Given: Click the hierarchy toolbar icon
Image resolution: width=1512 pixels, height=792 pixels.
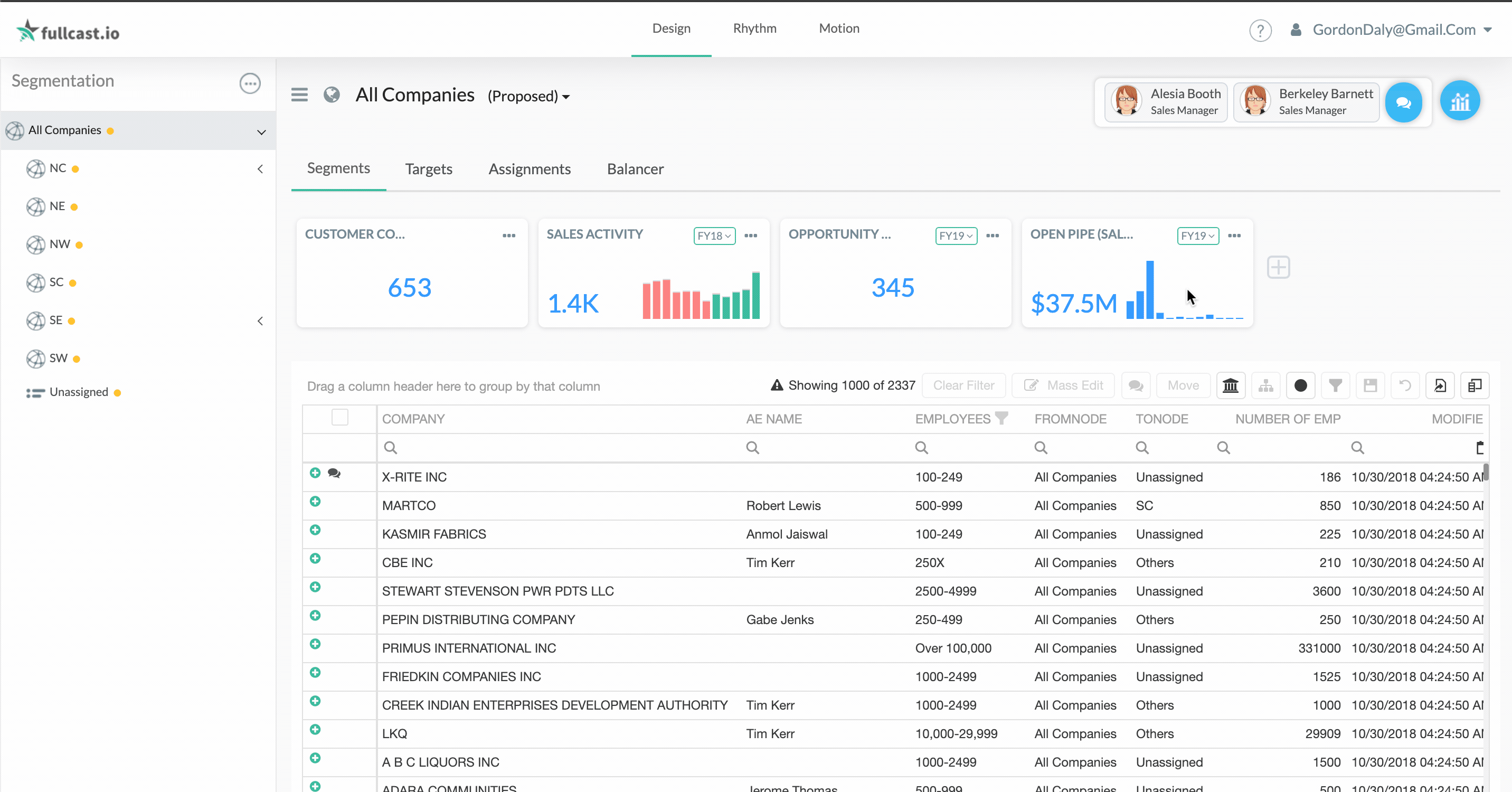Looking at the screenshot, I should click(1265, 386).
